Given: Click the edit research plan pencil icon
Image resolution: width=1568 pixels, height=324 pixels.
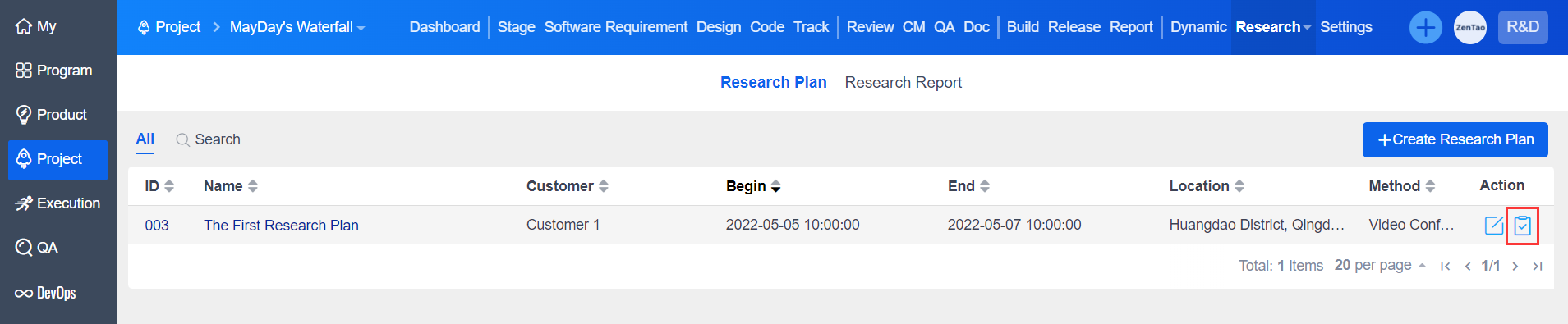Looking at the screenshot, I should pyautogui.click(x=1494, y=225).
